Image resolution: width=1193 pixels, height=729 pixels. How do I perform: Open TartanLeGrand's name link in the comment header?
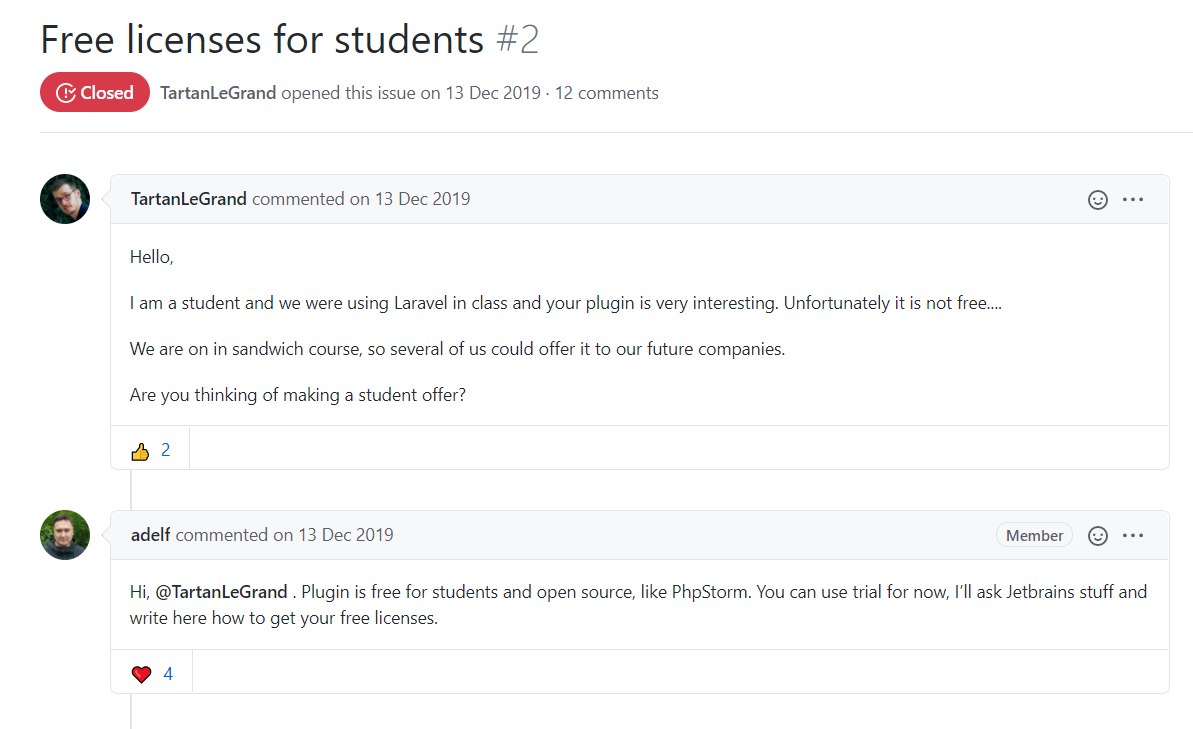coord(189,199)
